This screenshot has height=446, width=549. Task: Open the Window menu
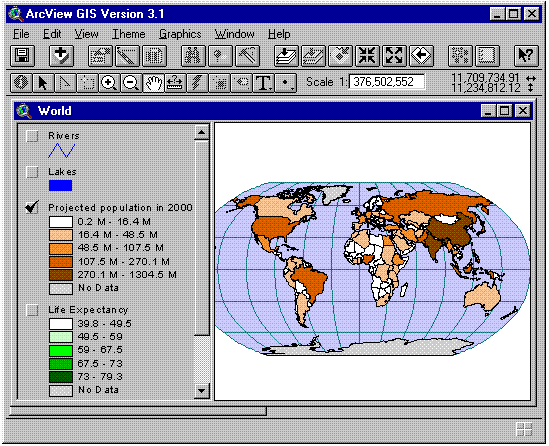(234, 34)
